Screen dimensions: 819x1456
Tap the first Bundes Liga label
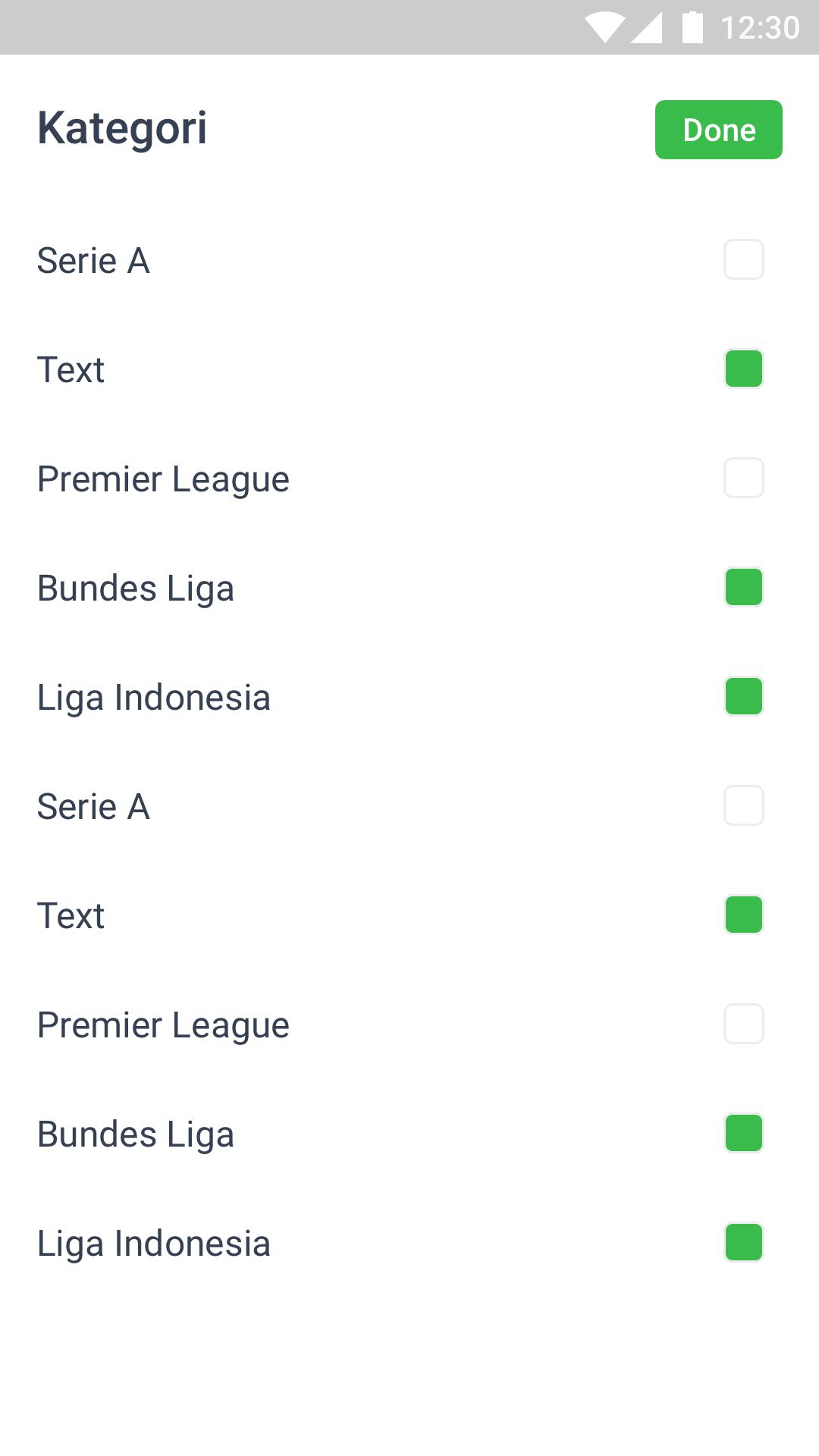coord(136,588)
